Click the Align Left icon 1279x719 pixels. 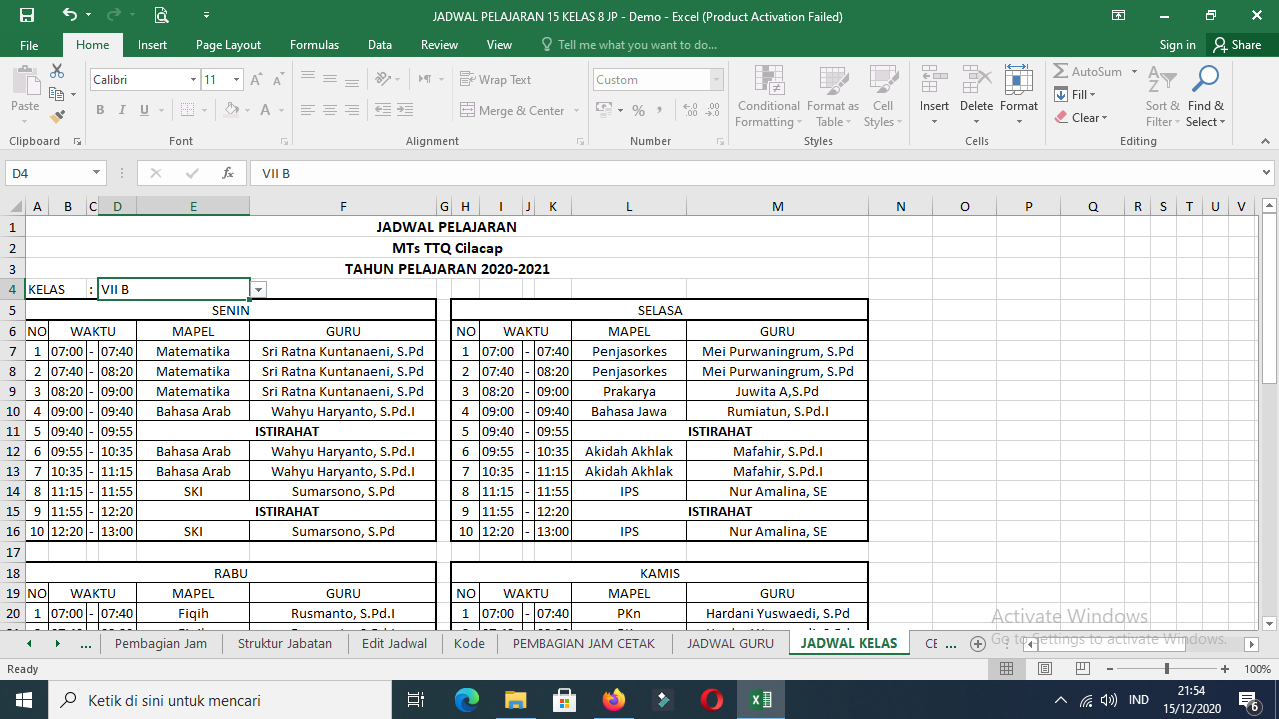tap(308, 110)
